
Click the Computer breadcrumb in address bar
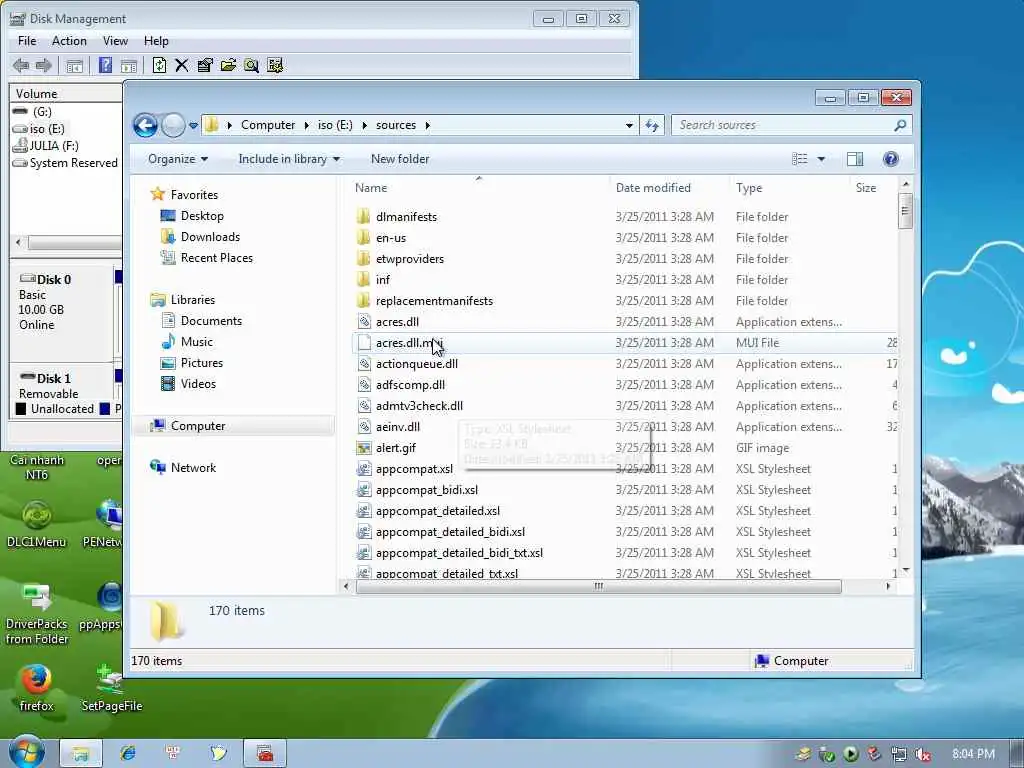pos(268,125)
